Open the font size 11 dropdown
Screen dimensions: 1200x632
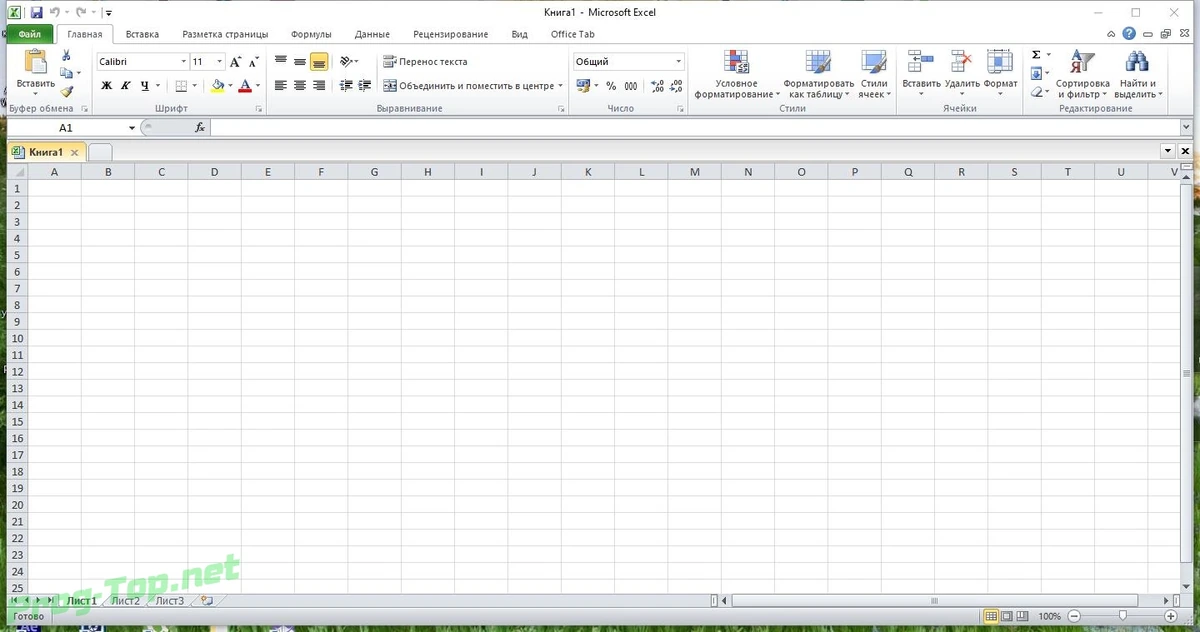(220, 62)
